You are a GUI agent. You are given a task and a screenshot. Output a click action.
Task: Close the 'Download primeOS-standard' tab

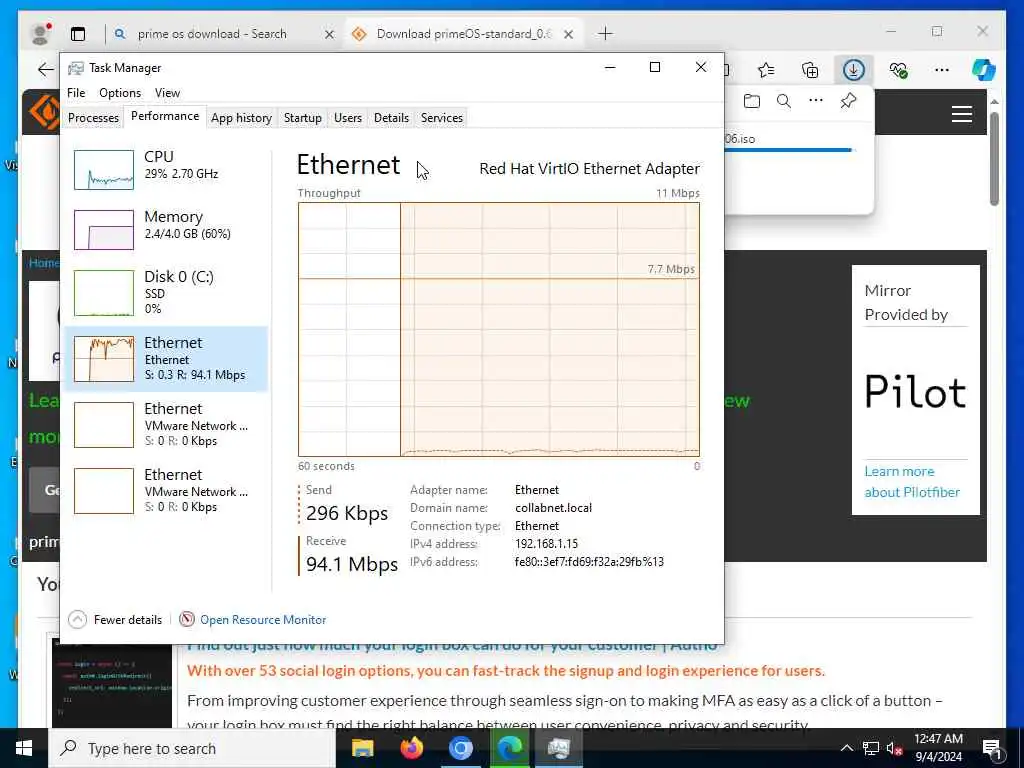[x=568, y=34]
